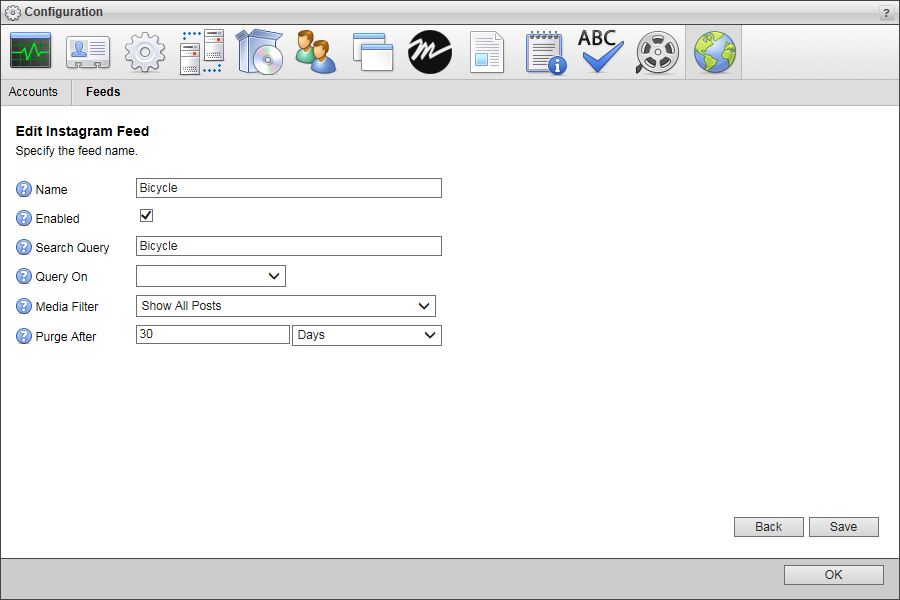Screen dimensions: 900x600
Task: Expand the Query On dropdown
Action: [x=211, y=276]
